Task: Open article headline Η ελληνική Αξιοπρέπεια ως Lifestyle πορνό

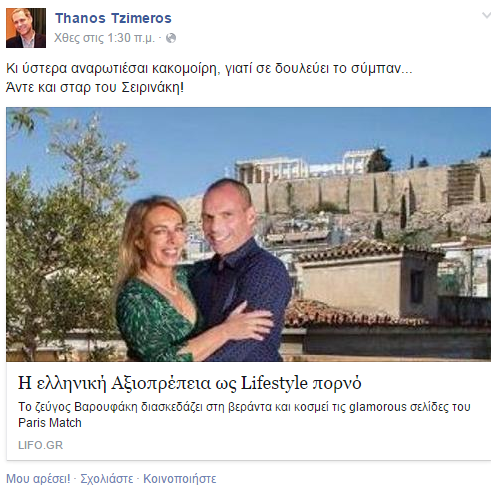Action: point(190,383)
